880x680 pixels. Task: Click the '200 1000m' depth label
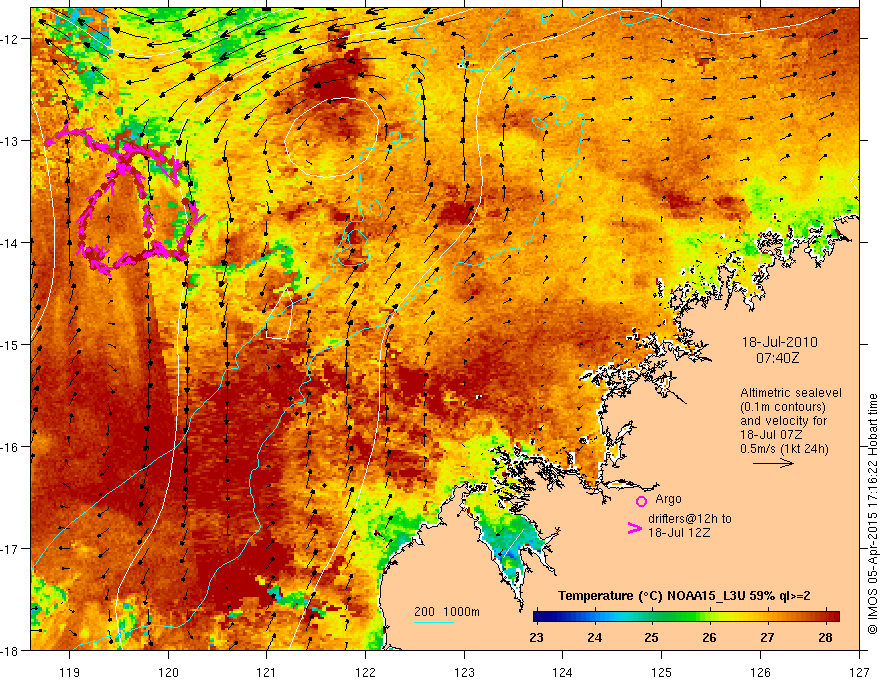pyautogui.click(x=447, y=612)
